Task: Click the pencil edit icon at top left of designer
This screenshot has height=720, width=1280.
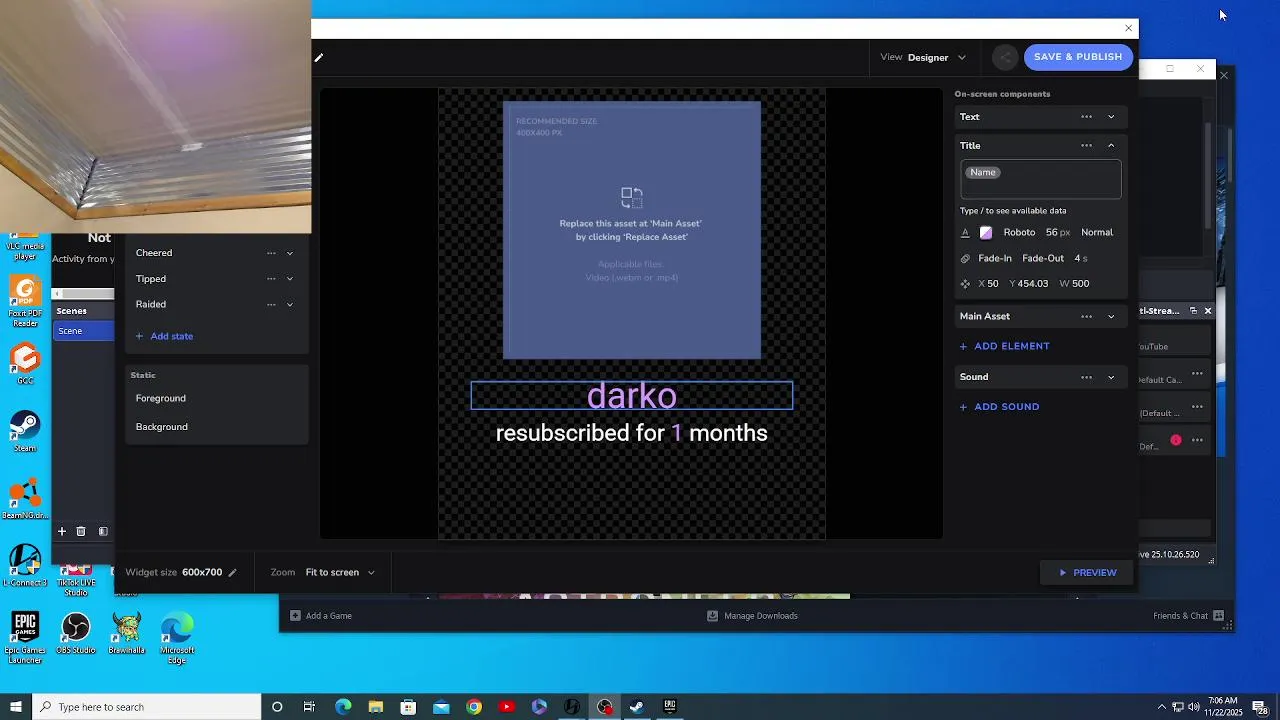Action: click(x=319, y=58)
